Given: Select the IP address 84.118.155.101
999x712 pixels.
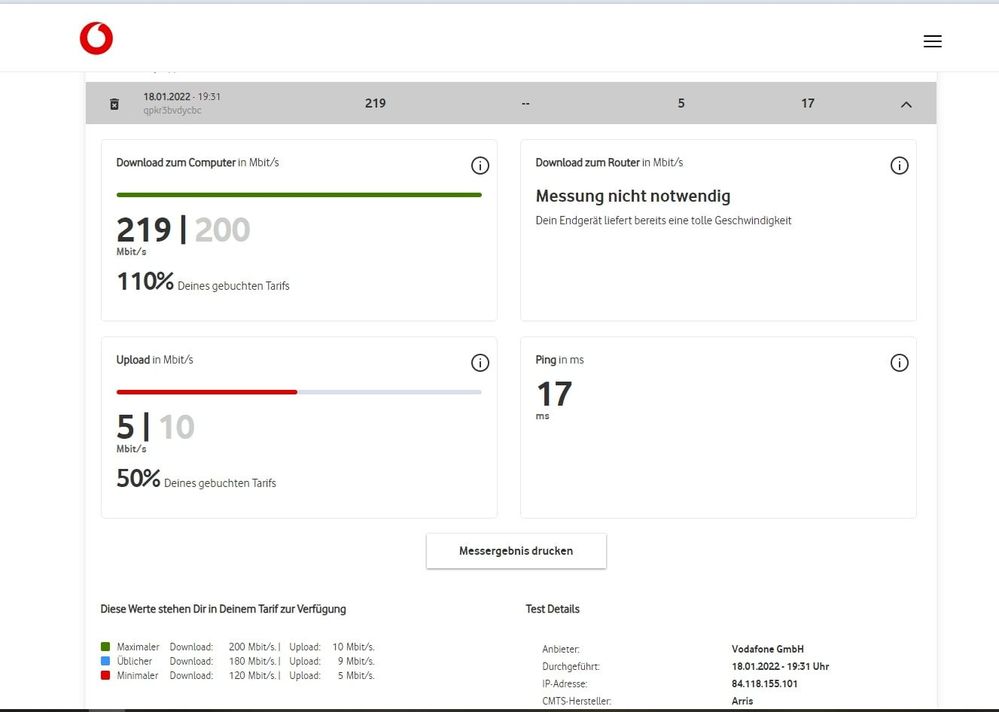Looking at the screenshot, I should click(x=764, y=684).
